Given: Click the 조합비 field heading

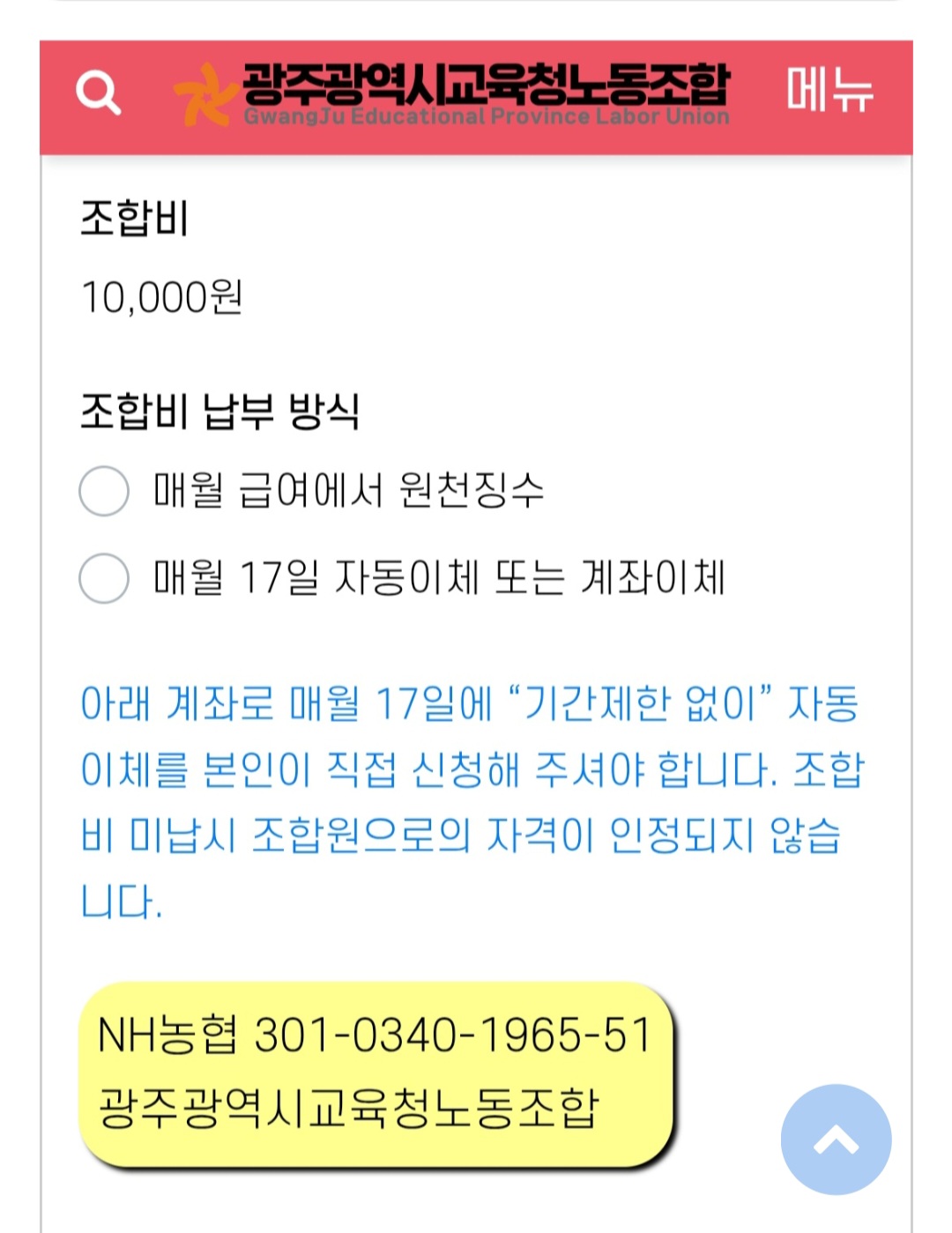Looking at the screenshot, I should tap(135, 218).
